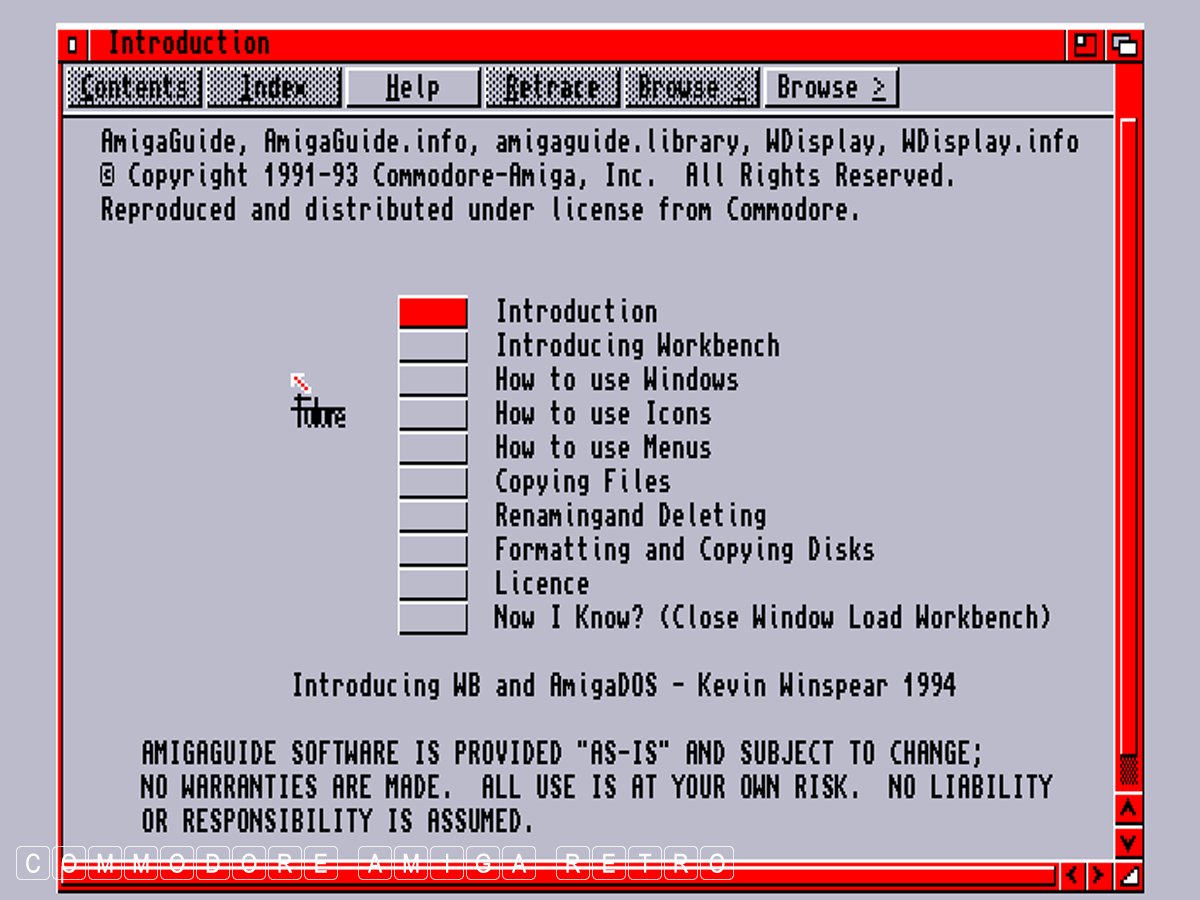Viewport: 1200px width, 900px height.
Task: Open the Copying Files link box
Action: tap(433, 482)
